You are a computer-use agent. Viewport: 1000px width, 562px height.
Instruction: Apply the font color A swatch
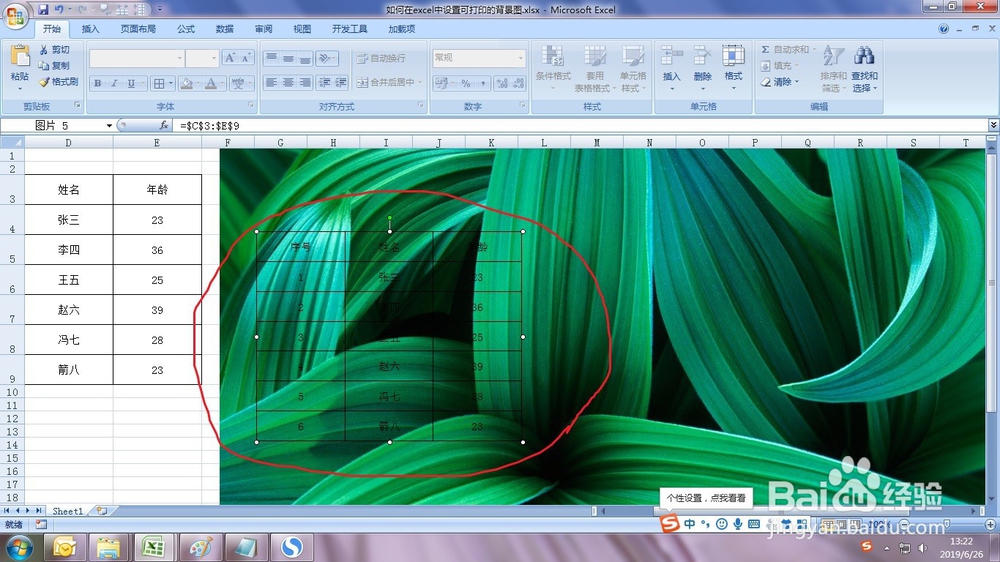(x=210, y=84)
